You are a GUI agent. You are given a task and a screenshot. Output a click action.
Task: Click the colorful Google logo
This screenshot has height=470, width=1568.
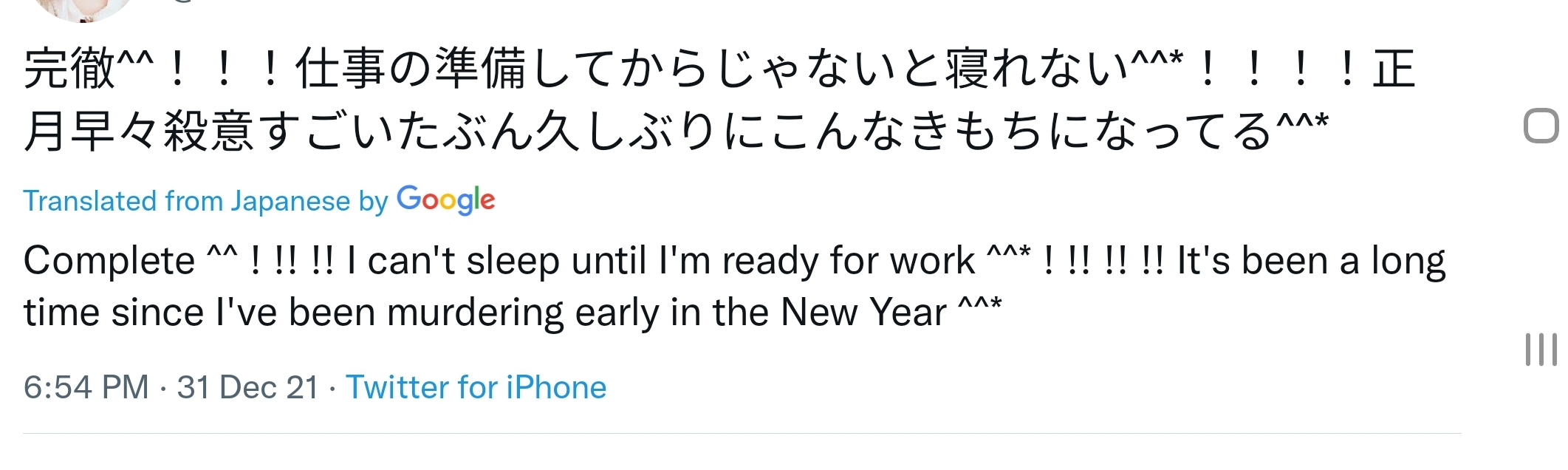click(446, 200)
